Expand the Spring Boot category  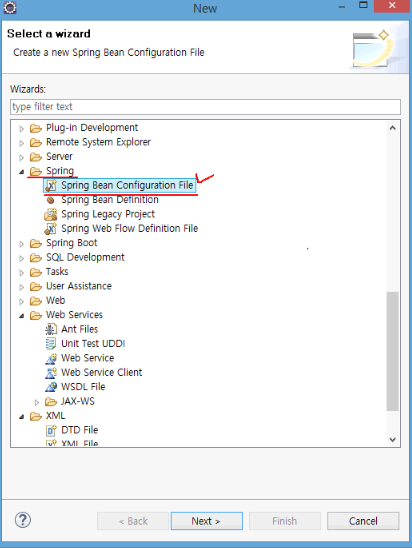pos(22,244)
